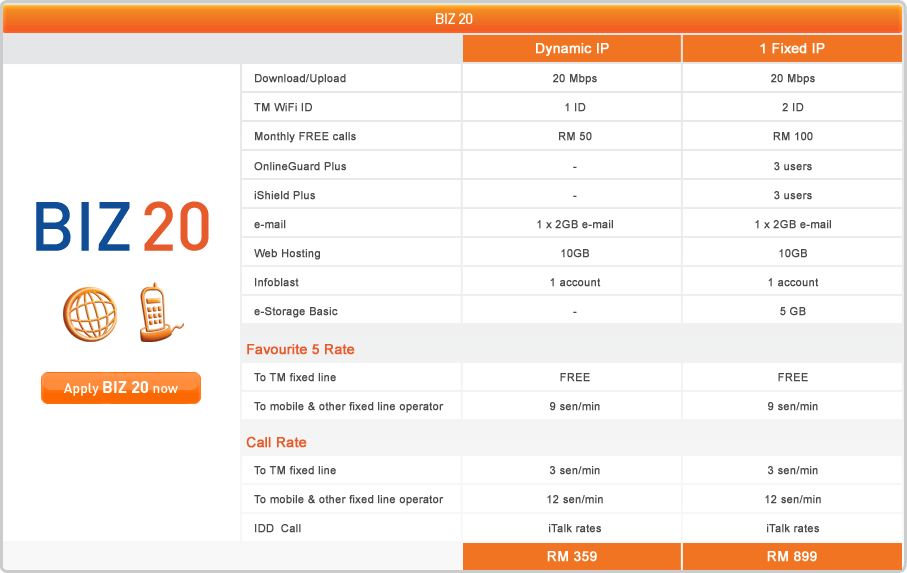Screen dimensions: 907x573
Task: Click the iShield Plus row label
Action: [x=284, y=195]
